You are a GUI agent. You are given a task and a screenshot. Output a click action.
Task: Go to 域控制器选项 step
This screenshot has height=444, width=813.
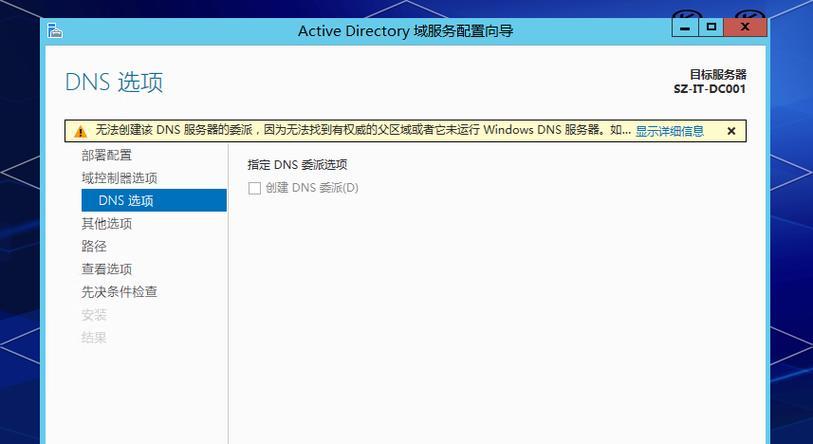click(x=119, y=178)
